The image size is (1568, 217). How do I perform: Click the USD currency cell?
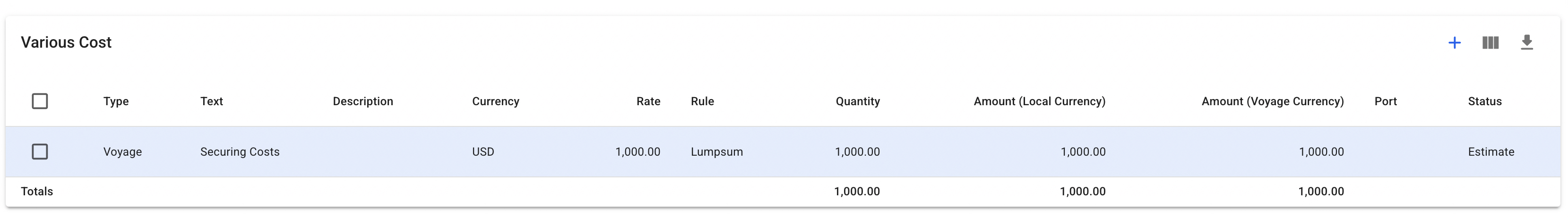tap(482, 152)
